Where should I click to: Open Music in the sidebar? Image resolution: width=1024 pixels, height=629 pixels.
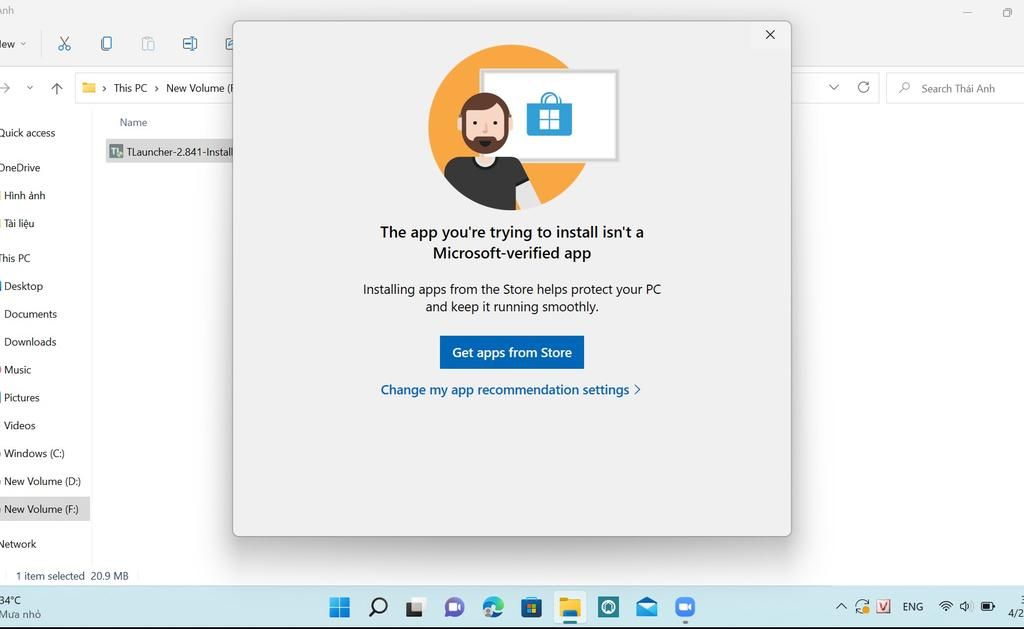point(17,370)
